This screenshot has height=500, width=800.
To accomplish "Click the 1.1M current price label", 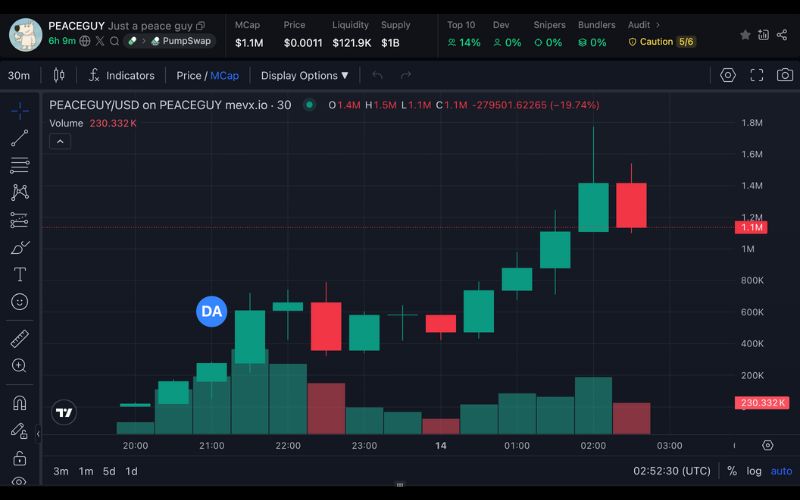I will [751, 228].
